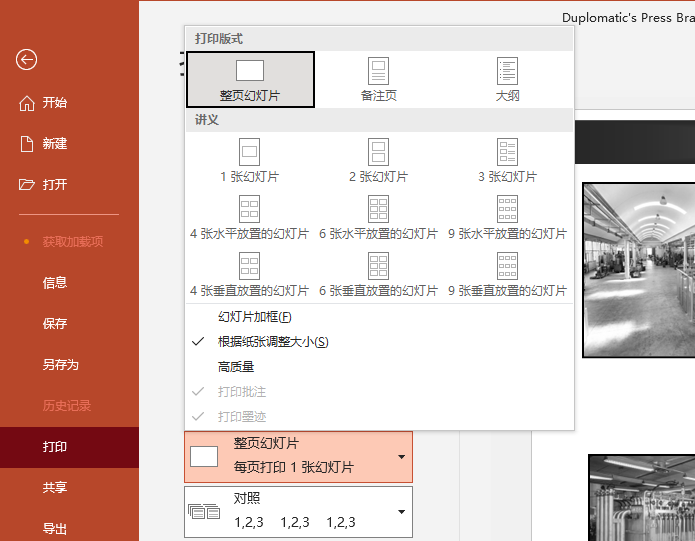This screenshot has height=541, width=695.
Task: Choose the 大纲 outline print layout
Action: pos(507,79)
